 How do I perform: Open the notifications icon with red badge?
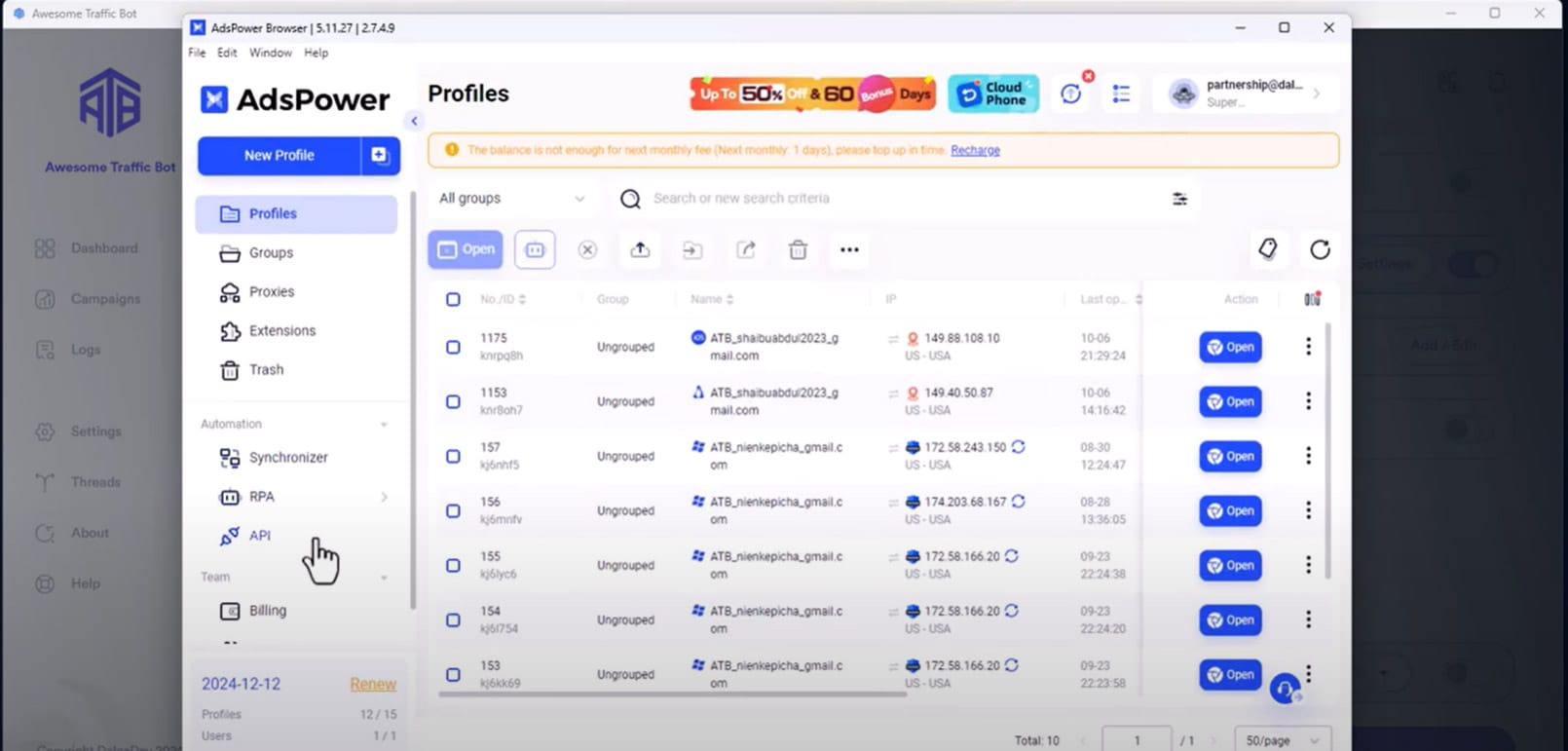(x=1071, y=94)
